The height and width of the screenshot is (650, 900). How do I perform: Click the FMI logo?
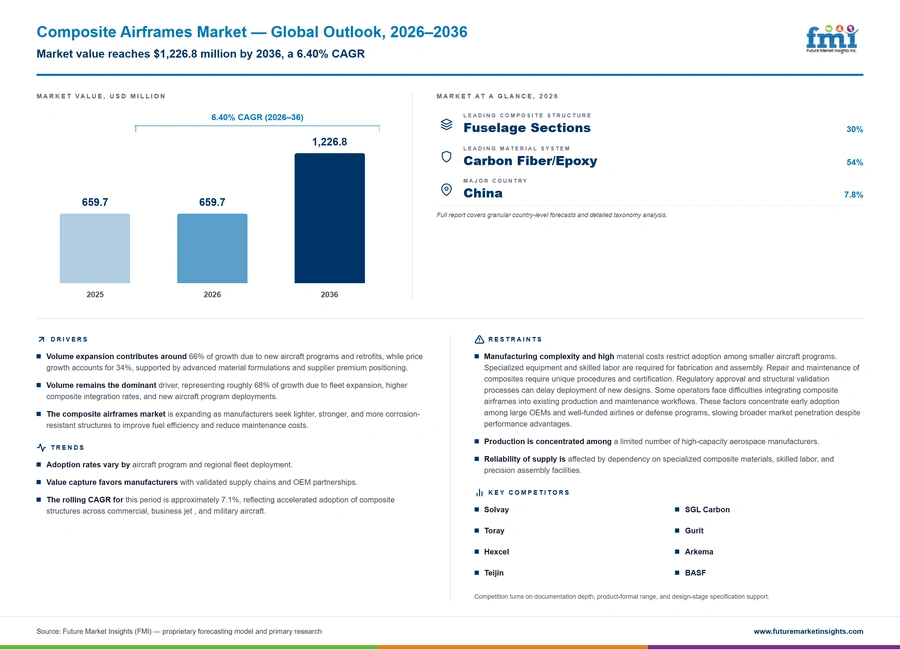point(832,39)
